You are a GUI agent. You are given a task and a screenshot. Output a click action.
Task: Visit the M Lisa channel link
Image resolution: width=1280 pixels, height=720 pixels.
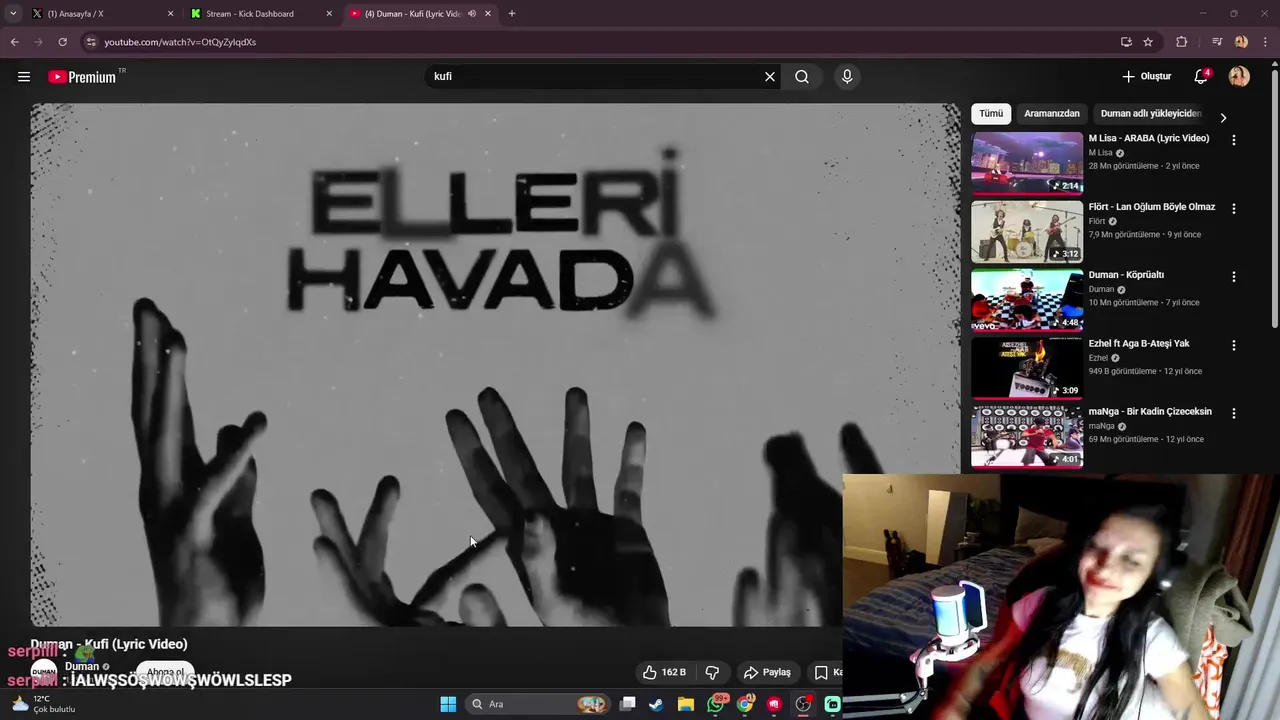(x=1100, y=153)
